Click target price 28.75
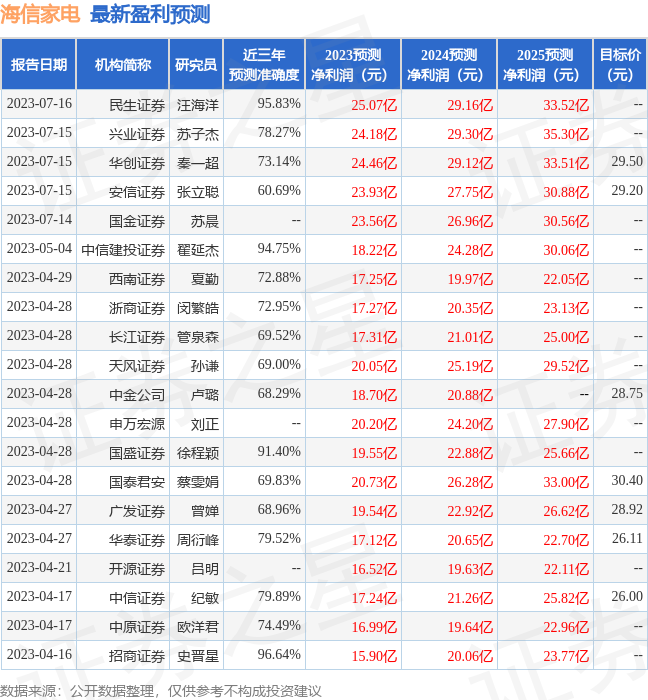This screenshot has width=648, height=700. pos(627,393)
